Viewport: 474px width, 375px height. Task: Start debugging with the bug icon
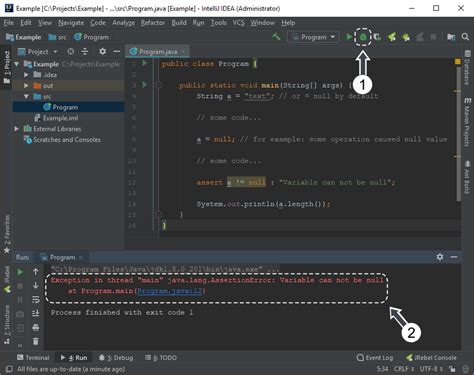point(363,37)
